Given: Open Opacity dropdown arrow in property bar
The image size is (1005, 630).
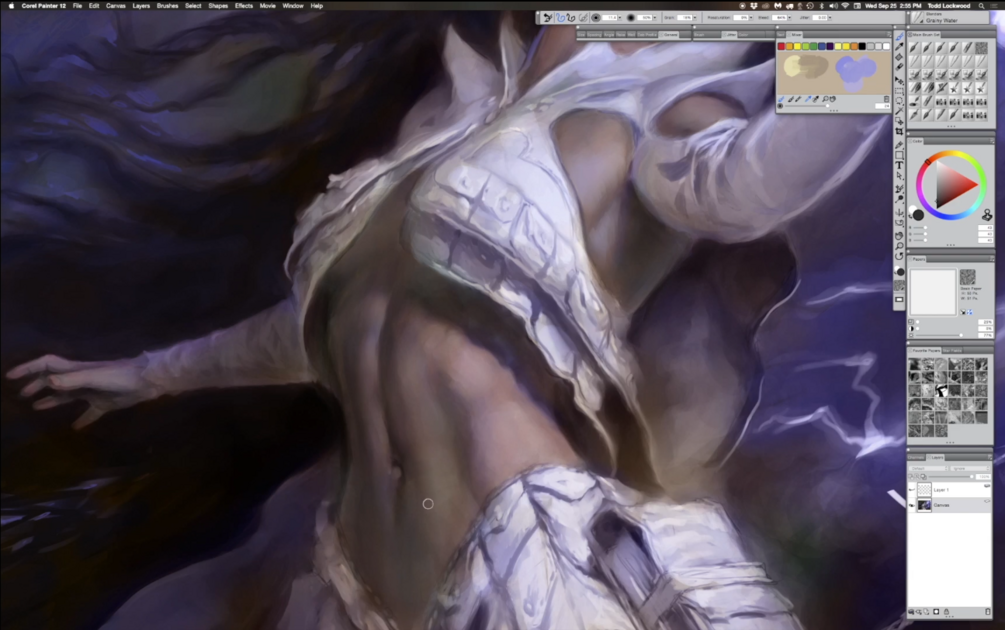Looking at the screenshot, I should tap(654, 18).
